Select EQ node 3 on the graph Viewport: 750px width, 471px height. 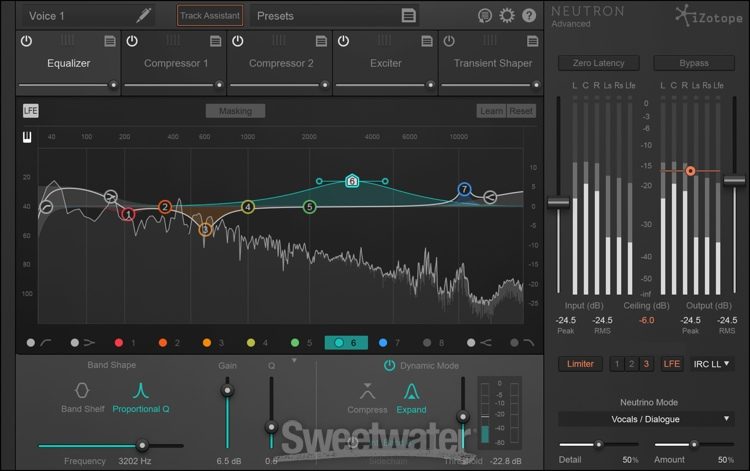pyautogui.click(x=205, y=230)
